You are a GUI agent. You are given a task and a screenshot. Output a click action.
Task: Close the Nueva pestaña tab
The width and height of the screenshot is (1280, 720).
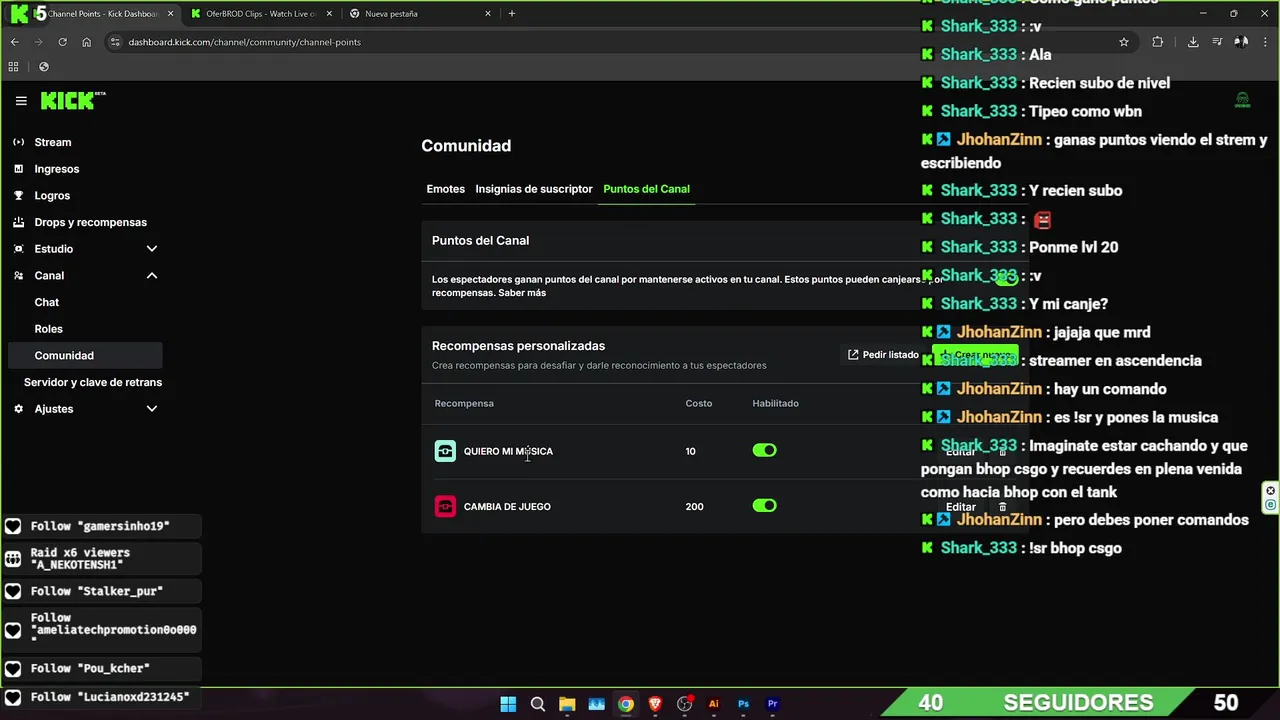488,14
